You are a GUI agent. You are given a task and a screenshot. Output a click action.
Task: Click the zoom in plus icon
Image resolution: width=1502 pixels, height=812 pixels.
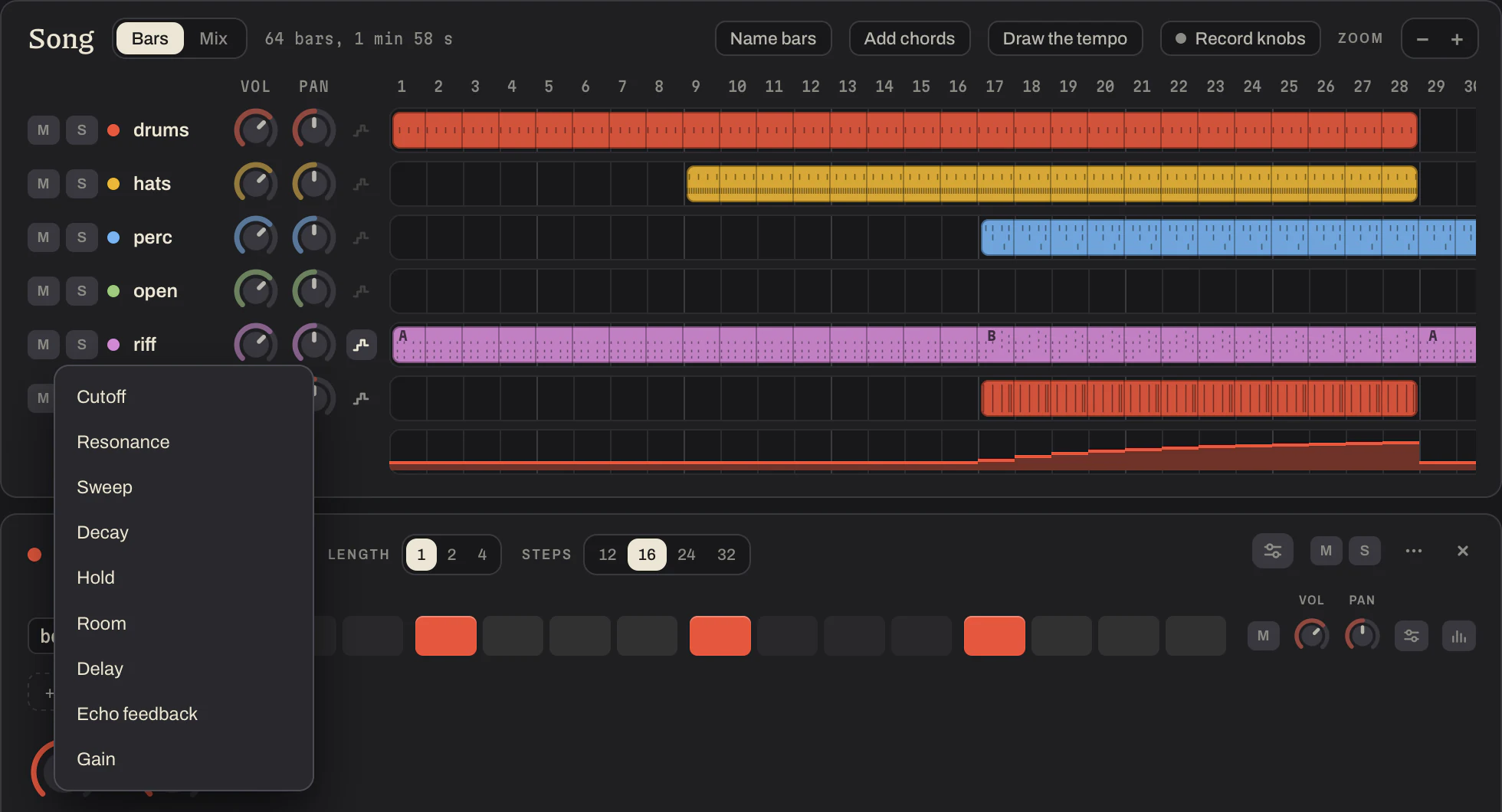coord(1457,39)
